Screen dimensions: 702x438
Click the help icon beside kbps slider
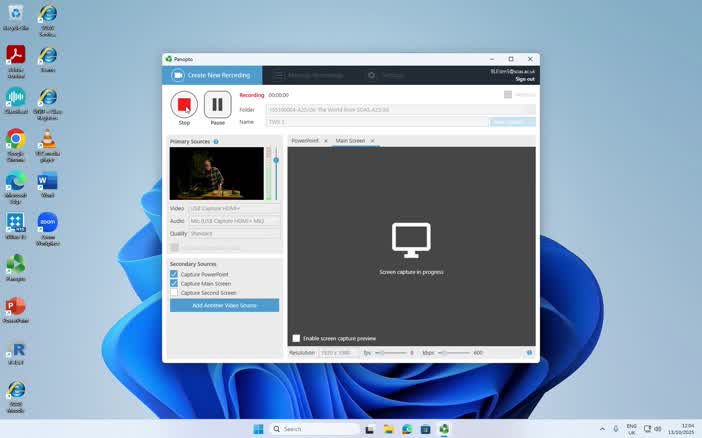(529, 353)
